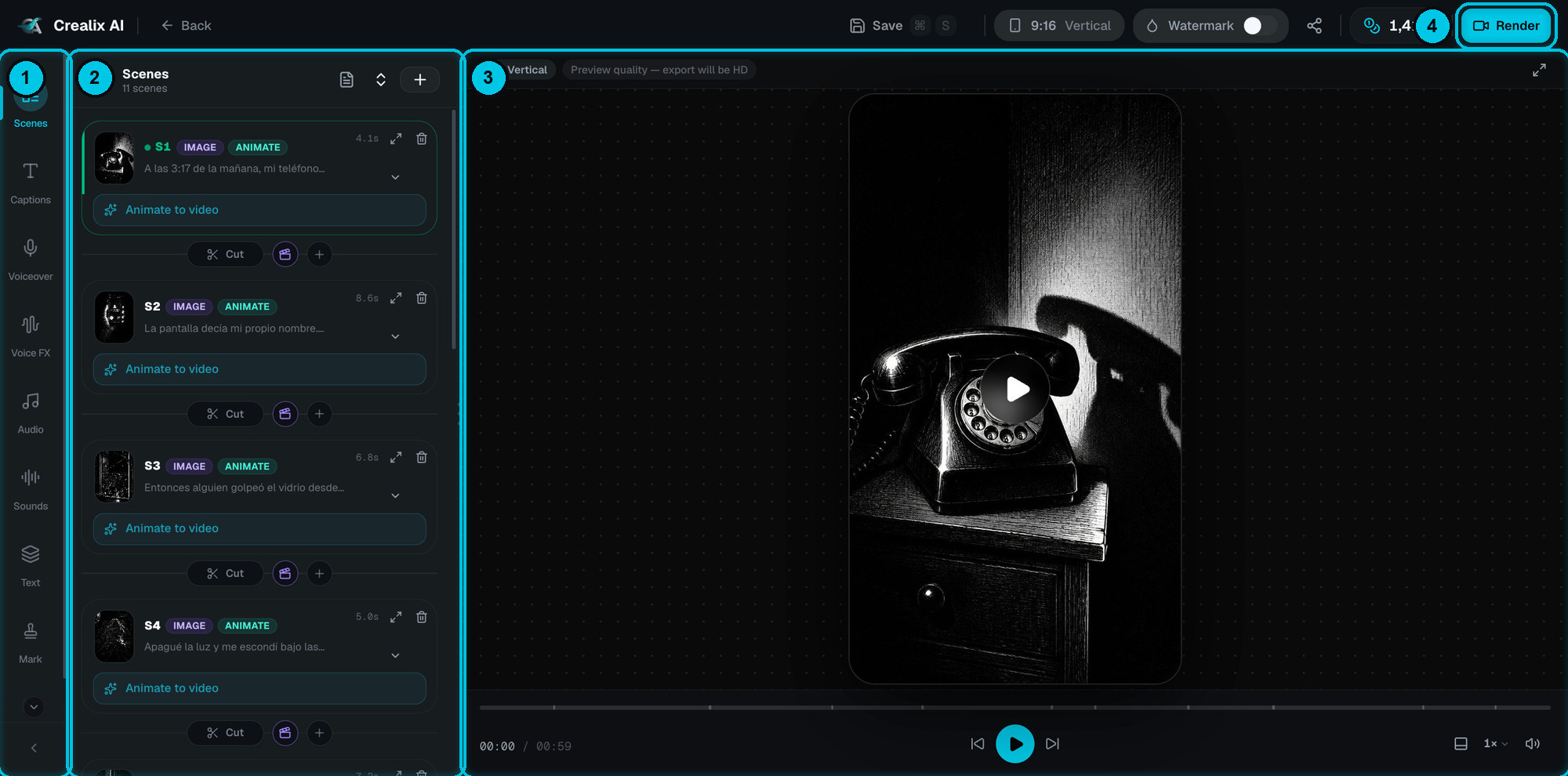Open the Text sidebar panel
Viewport: 1568px width, 776px height.
(x=31, y=566)
